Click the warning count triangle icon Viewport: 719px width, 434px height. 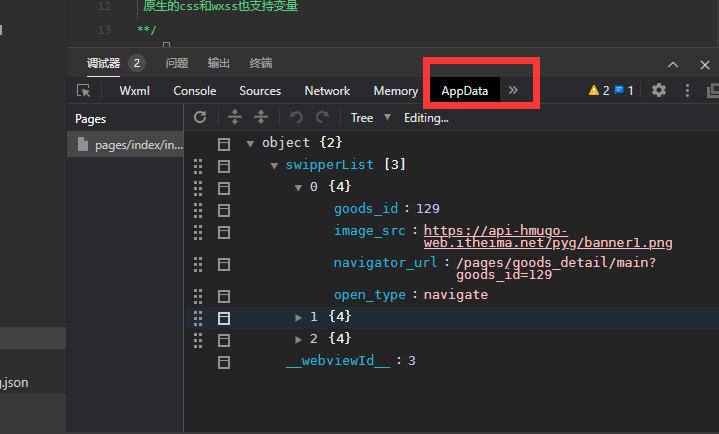click(x=594, y=90)
